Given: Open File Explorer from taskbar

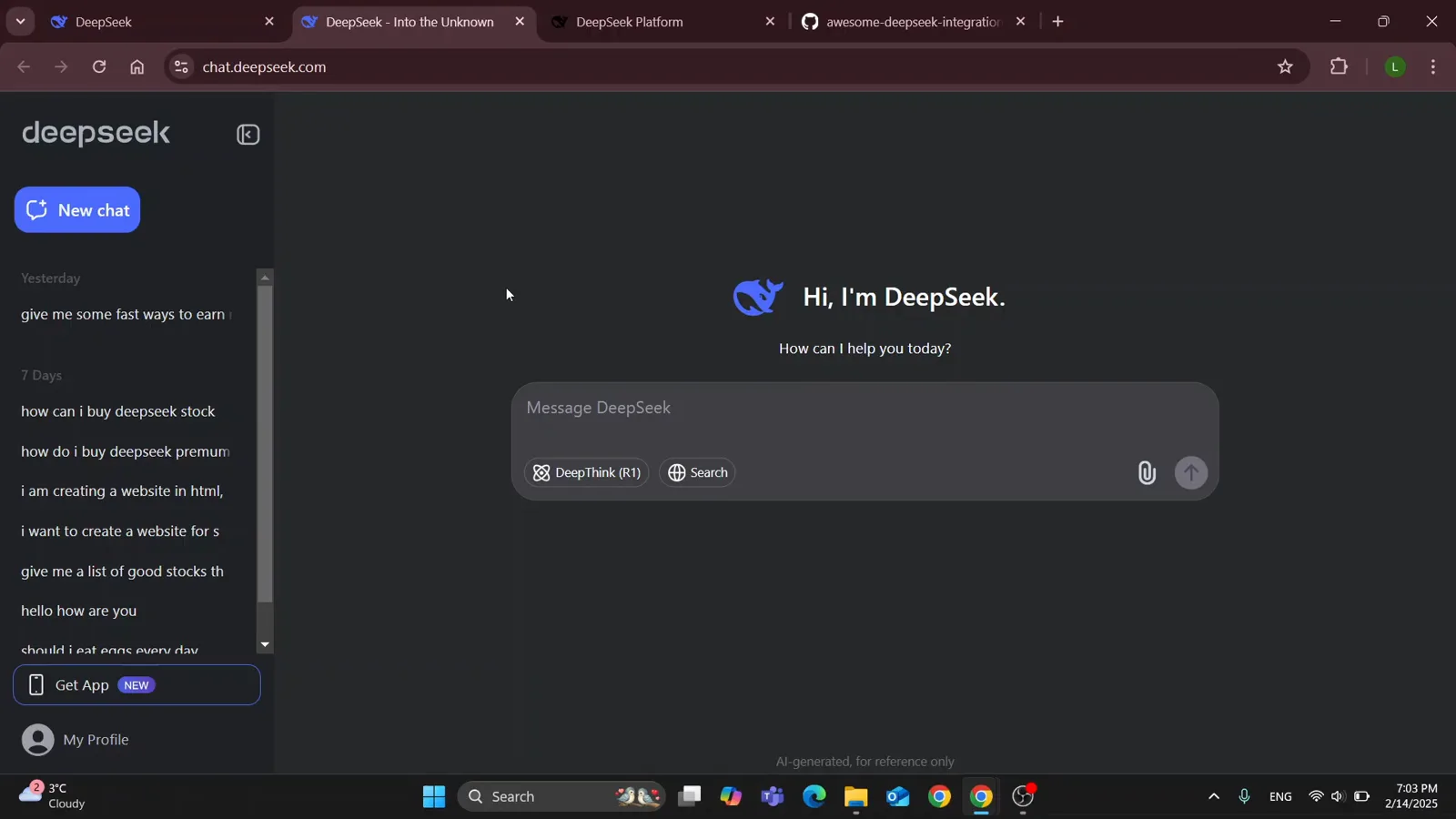Looking at the screenshot, I should coord(856,797).
